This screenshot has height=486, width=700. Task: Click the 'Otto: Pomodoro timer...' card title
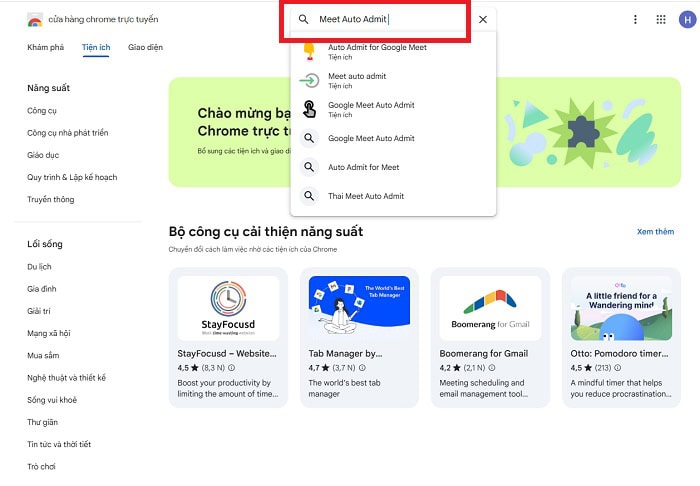pos(619,353)
